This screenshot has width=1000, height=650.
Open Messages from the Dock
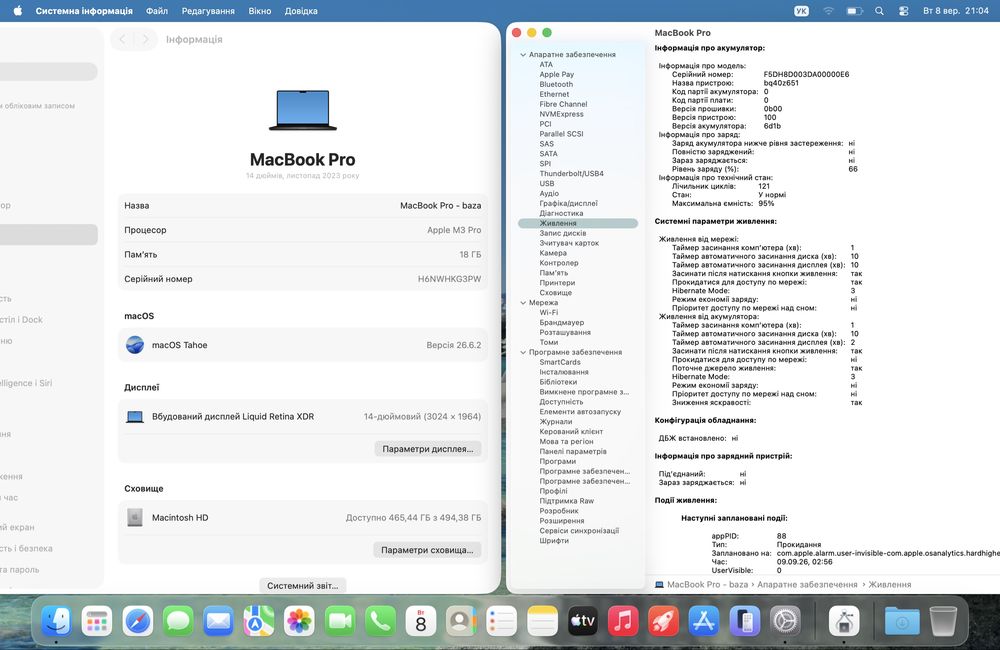click(x=178, y=621)
